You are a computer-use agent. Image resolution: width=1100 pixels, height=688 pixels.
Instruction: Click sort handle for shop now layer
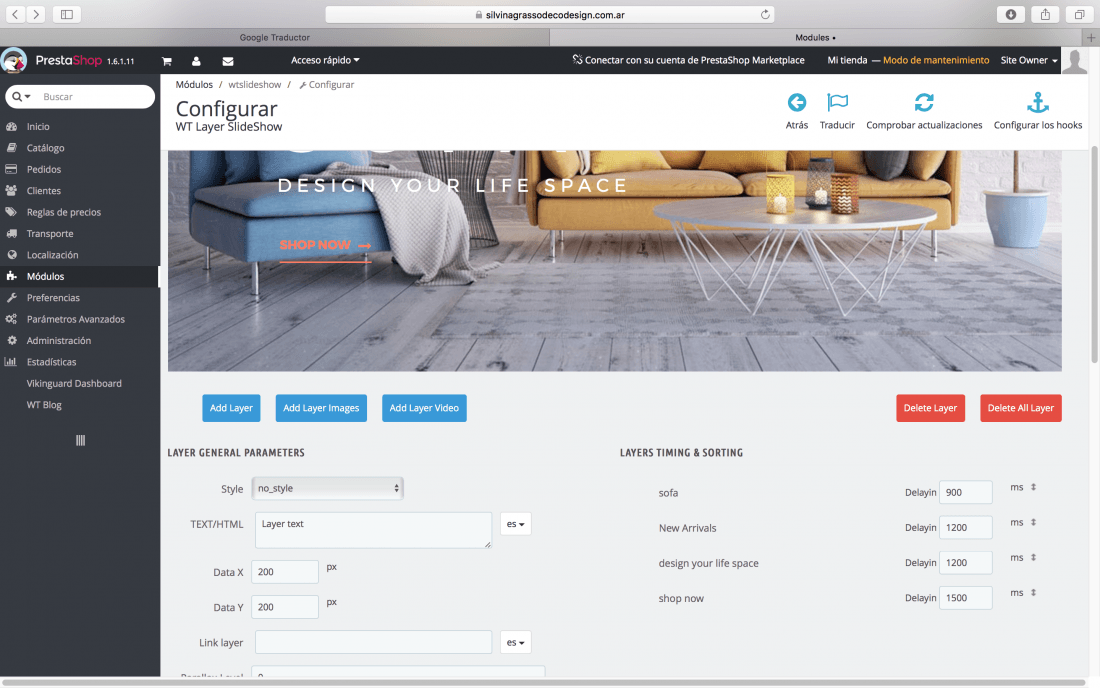coord(1033,592)
